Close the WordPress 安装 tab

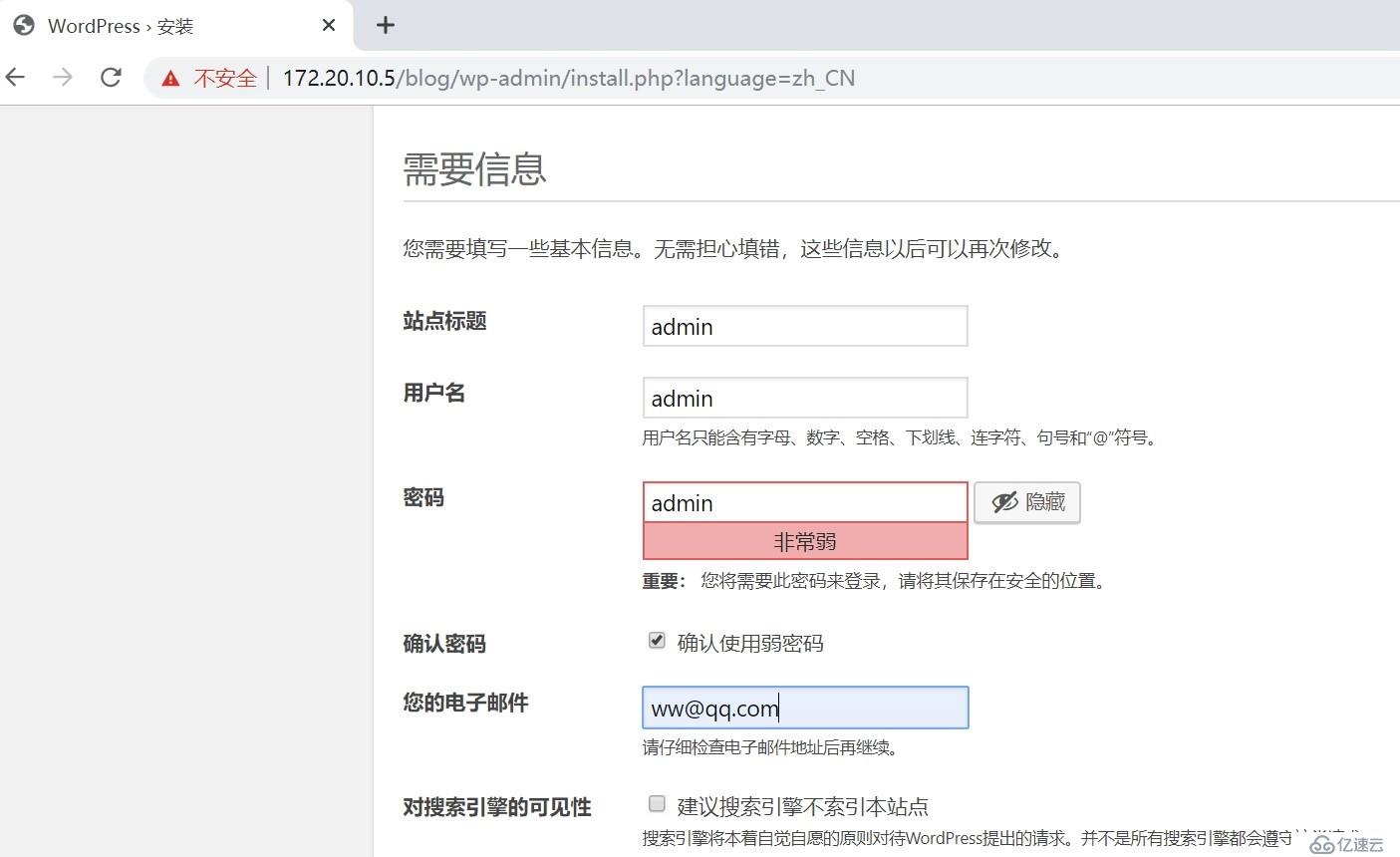(329, 26)
